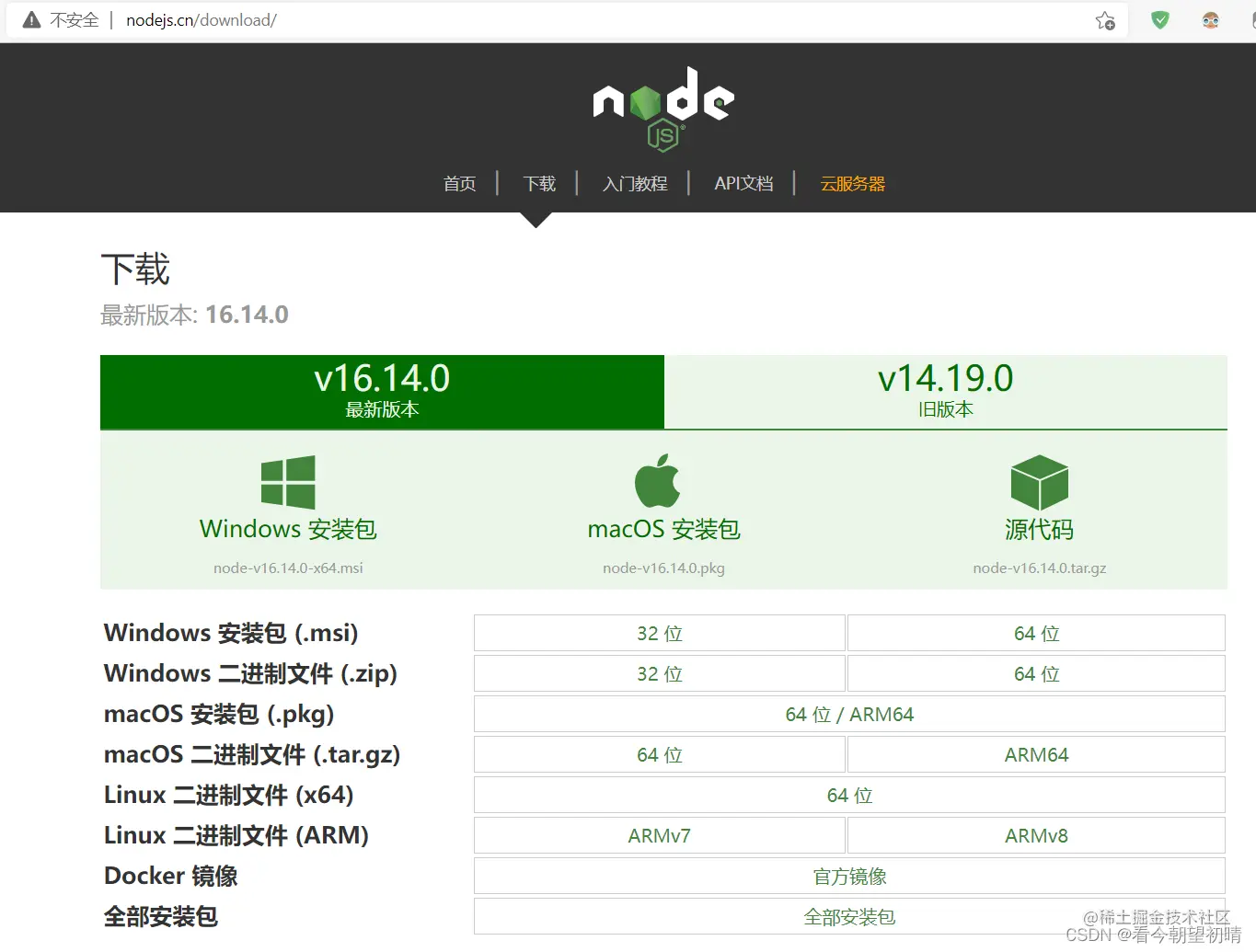The height and width of the screenshot is (952, 1256).
Task: Click the nodejs.cn/download/ address bar
Action: click(x=202, y=20)
